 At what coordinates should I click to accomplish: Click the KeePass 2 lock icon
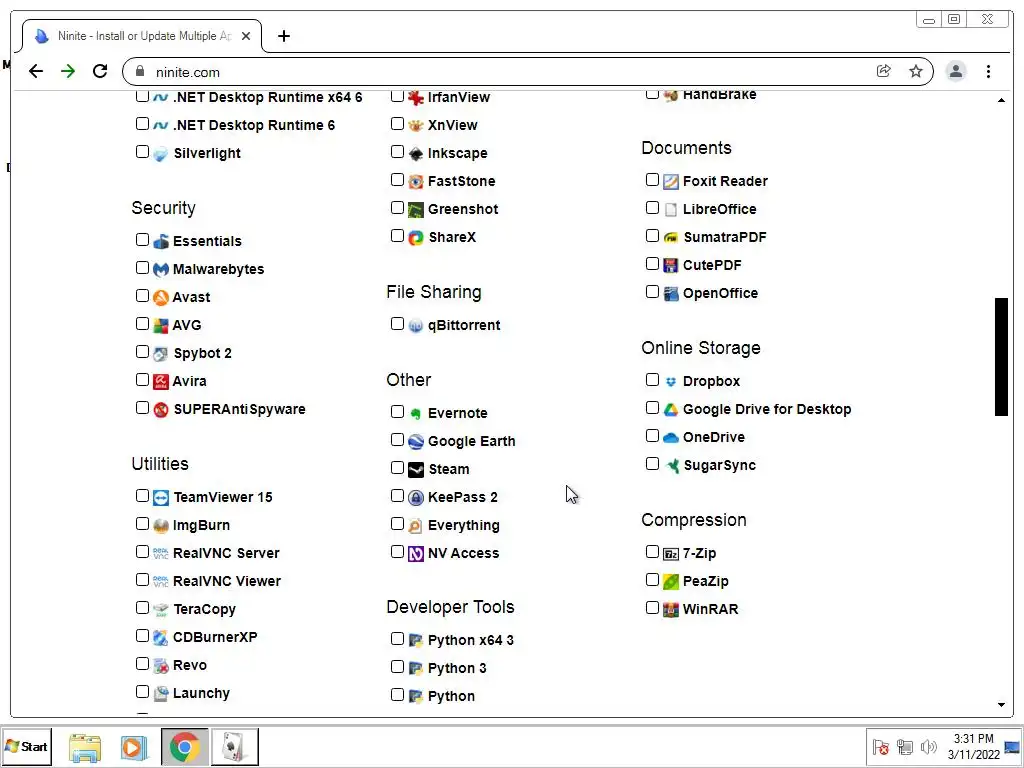416,498
